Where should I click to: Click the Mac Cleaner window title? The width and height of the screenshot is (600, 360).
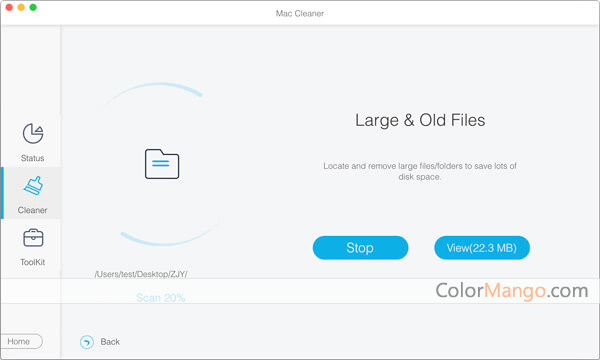tap(300, 13)
